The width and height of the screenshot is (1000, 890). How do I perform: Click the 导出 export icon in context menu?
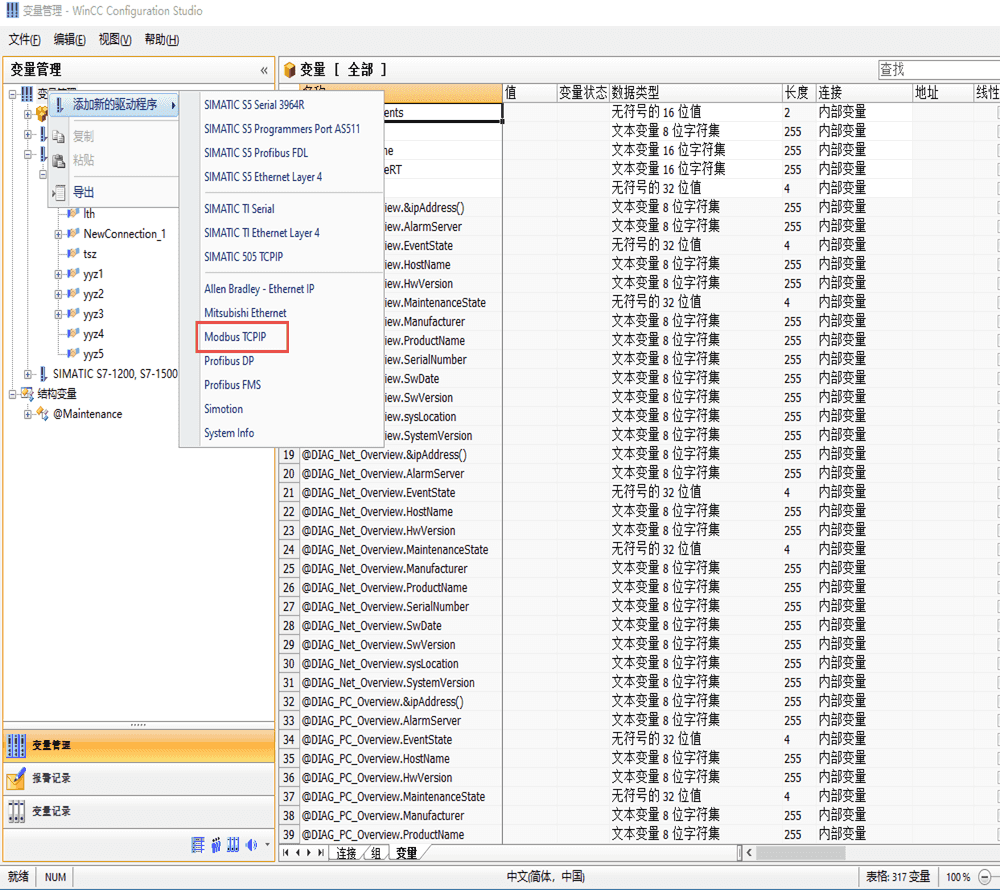click(59, 192)
